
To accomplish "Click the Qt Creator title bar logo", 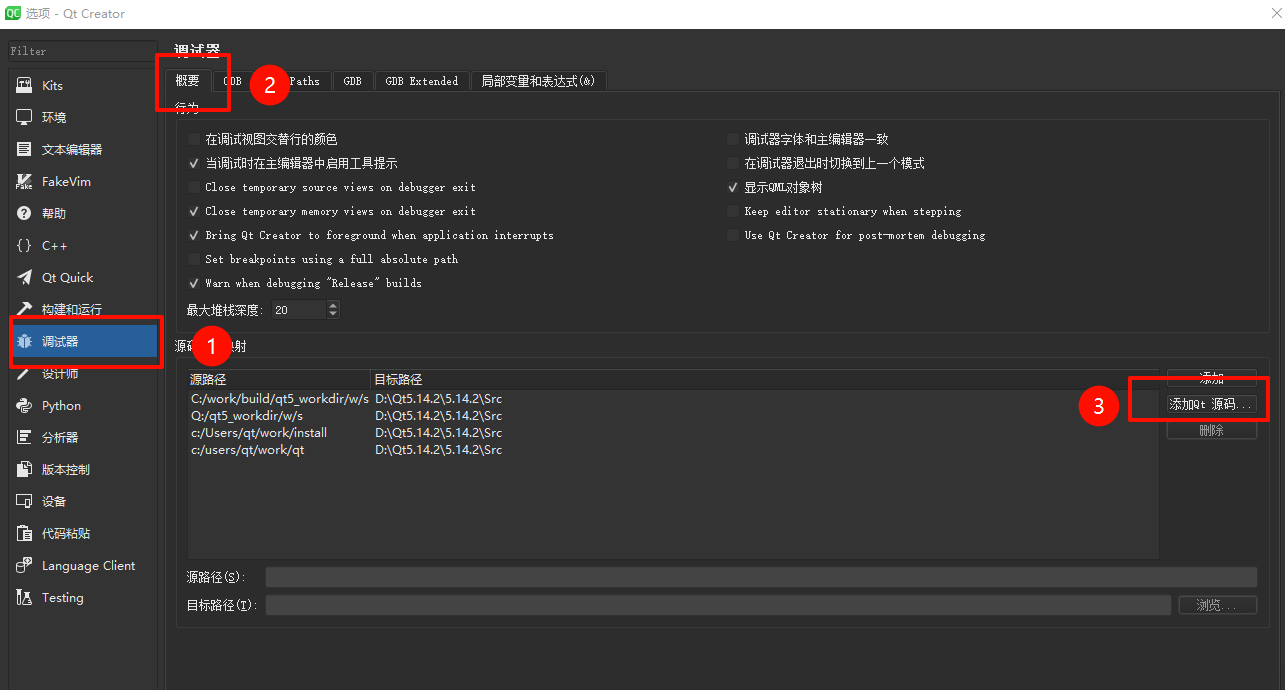I will [12, 14].
